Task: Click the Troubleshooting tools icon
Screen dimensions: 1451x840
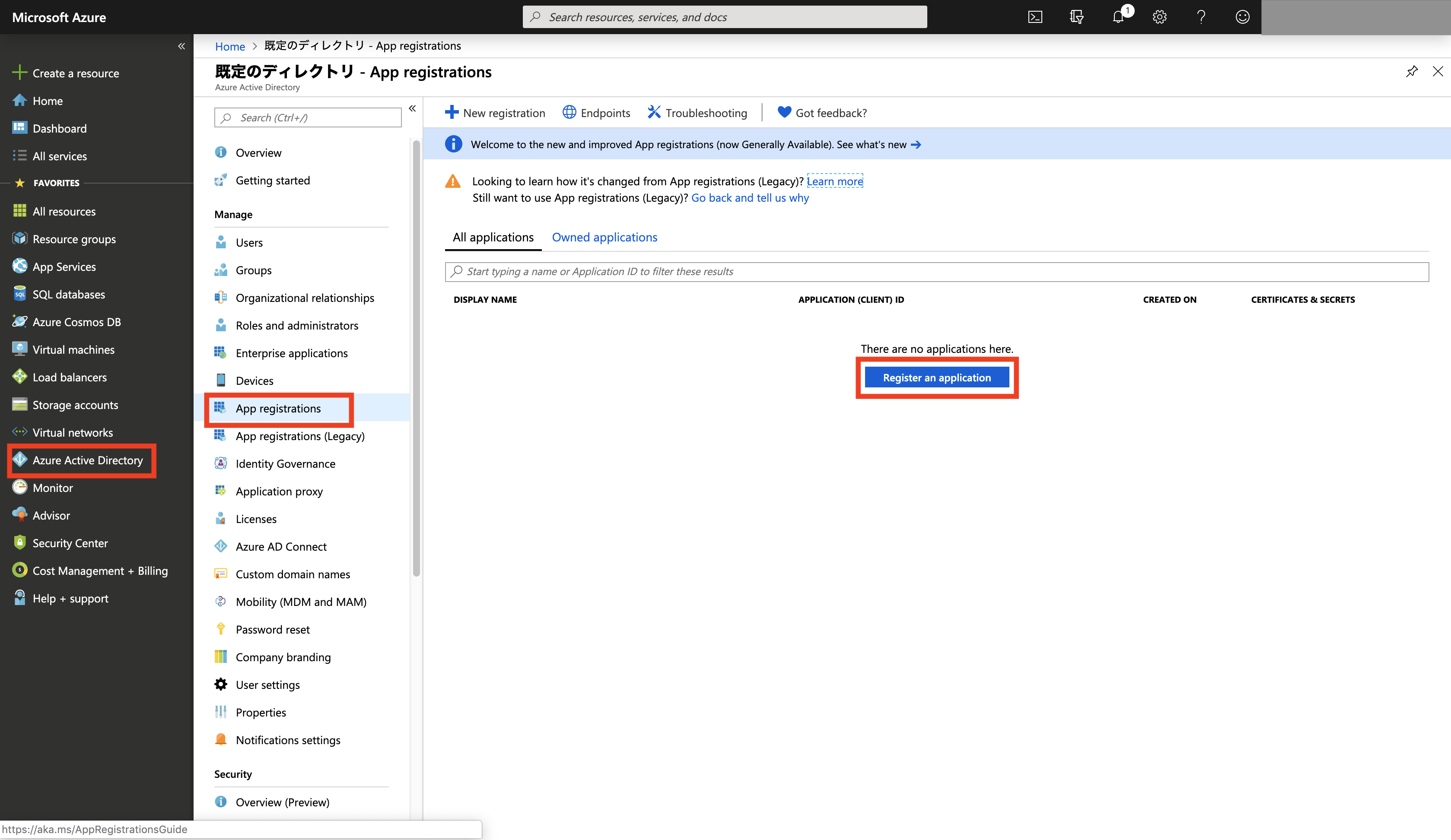Action: coord(653,112)
